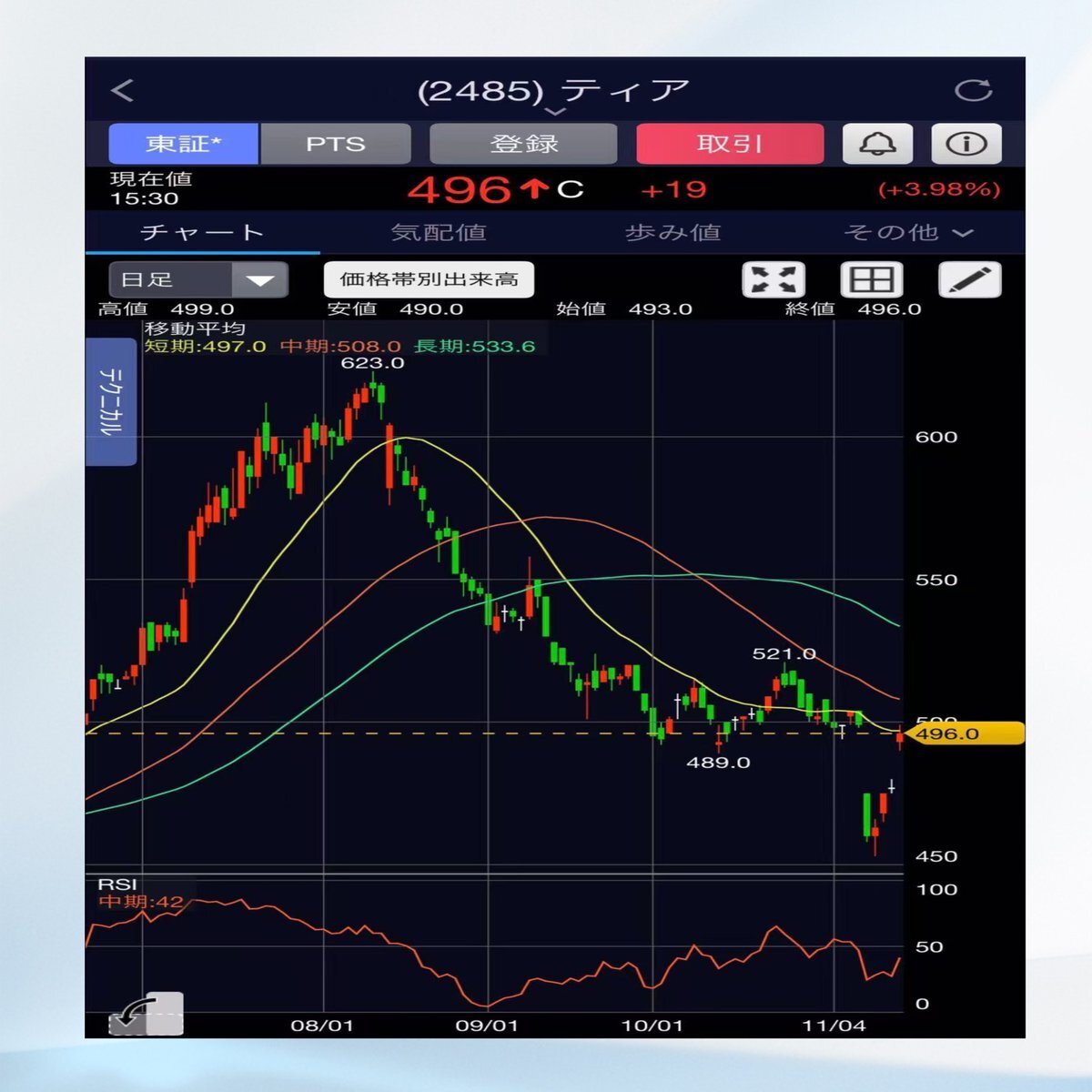Screen dimensions: 1092x1092
Task: Tap the 08/01 date axis label
Action: 322,1026
